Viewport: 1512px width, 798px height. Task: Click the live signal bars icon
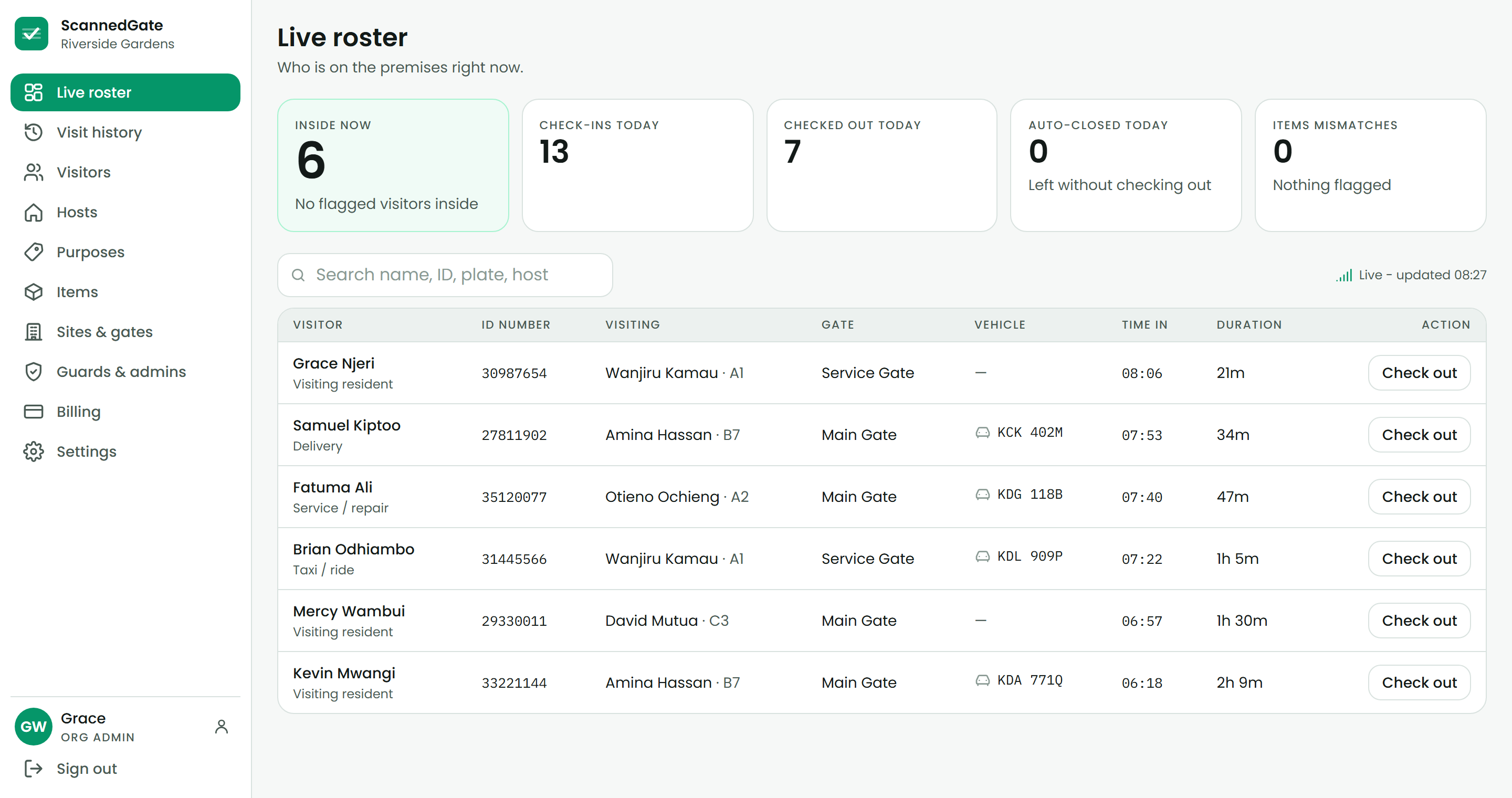(x=1344, y=275)
